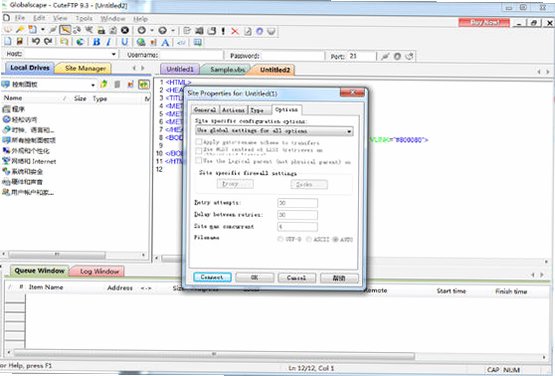The width and height of the screenshot is (555, 376).
Task: Select the Type tab in Site Properties
Action: (257, 110)
